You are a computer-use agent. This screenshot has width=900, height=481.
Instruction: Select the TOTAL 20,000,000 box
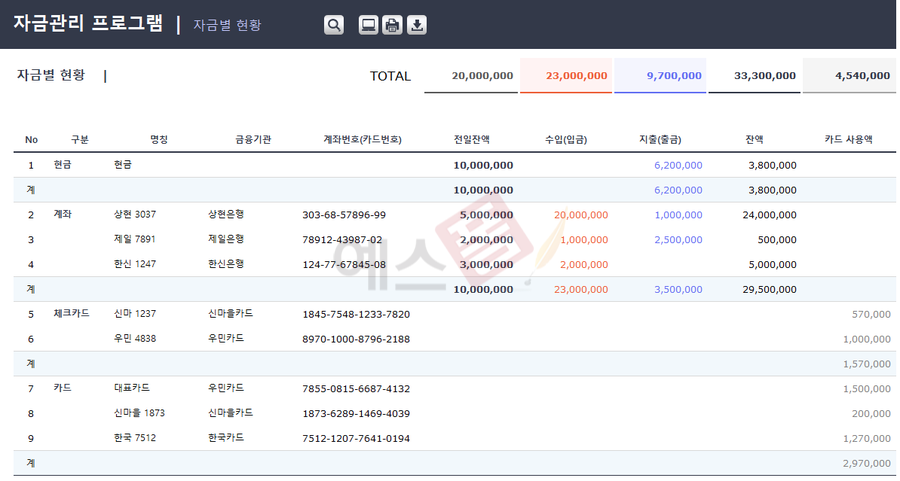[x=471, y=76]
